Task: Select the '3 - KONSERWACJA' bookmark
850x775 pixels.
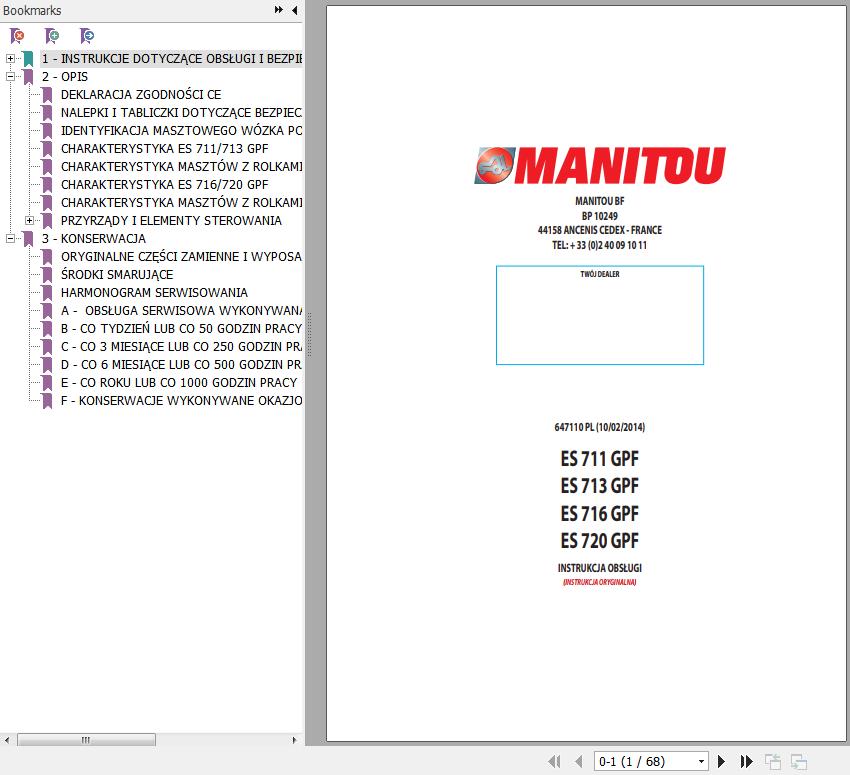Action: point(94,238)
